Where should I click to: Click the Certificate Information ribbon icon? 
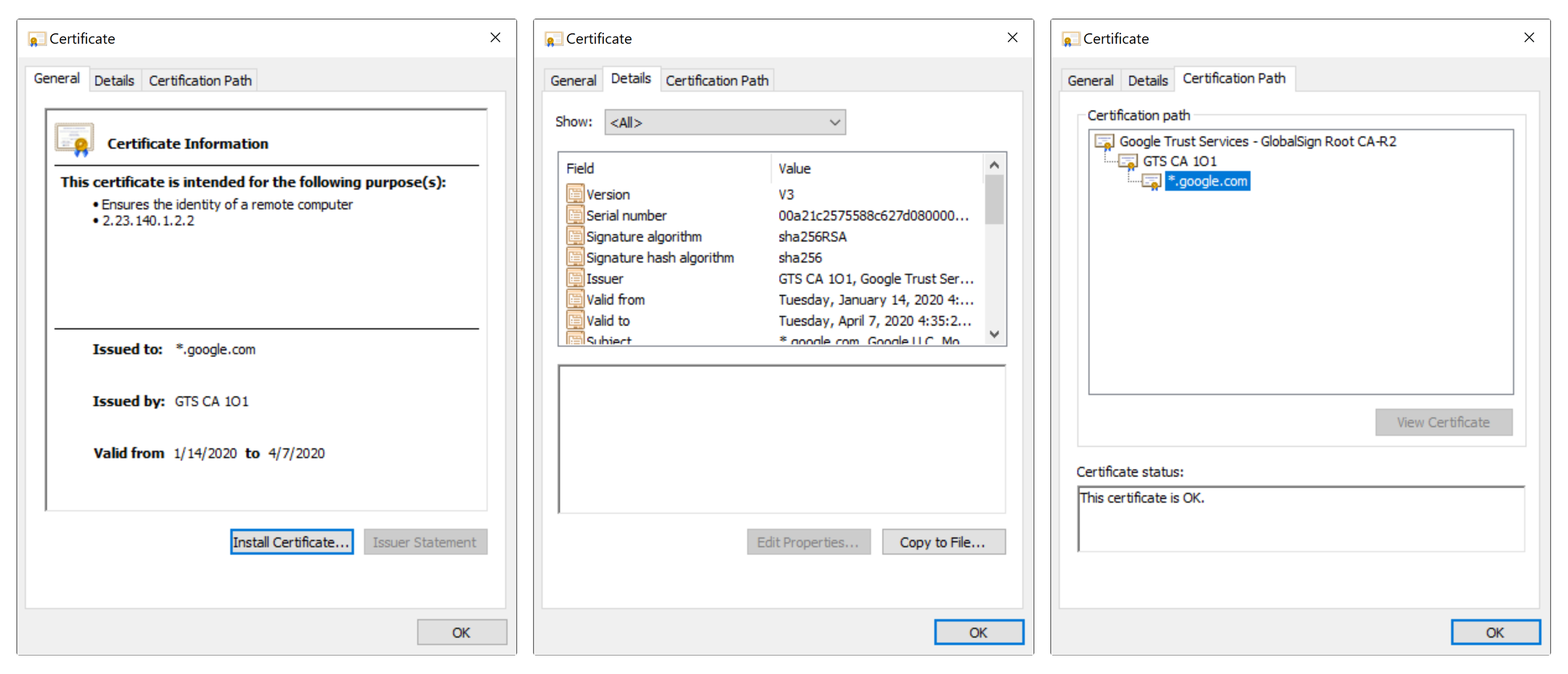(75, 140)
